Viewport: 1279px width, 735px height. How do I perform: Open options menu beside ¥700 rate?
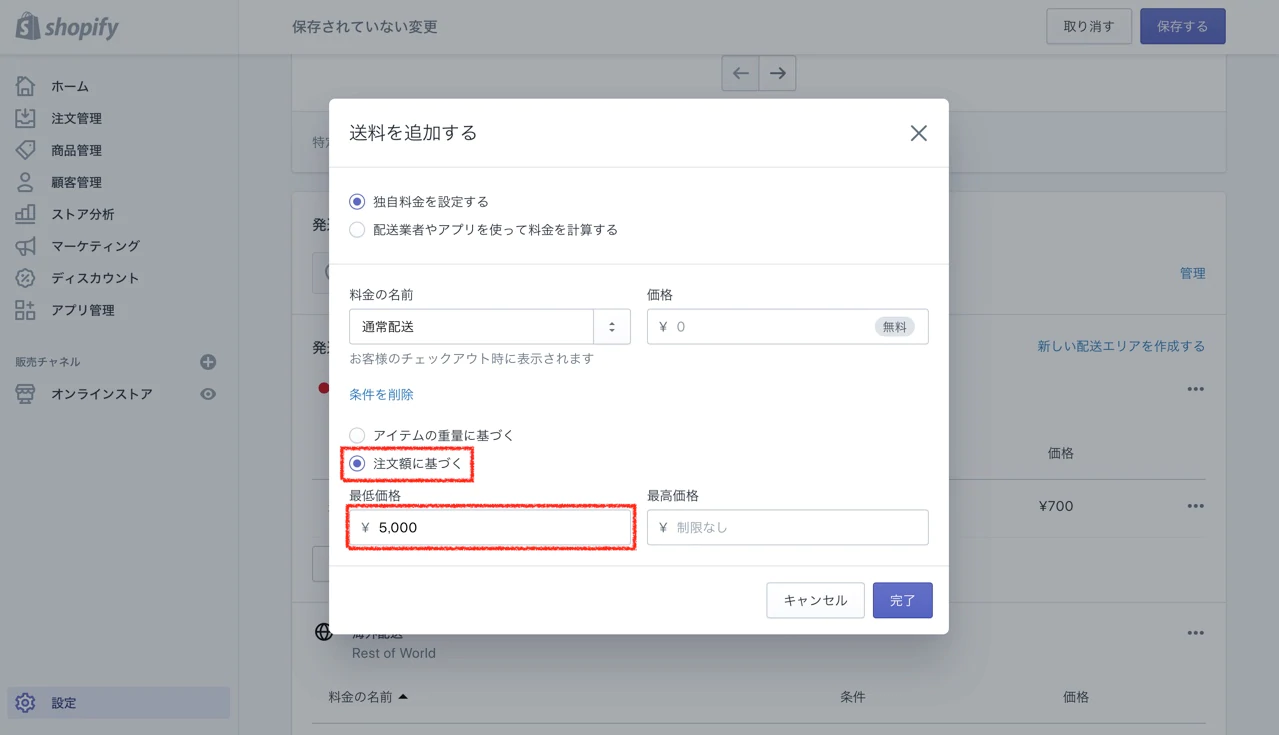point(1195,506)
